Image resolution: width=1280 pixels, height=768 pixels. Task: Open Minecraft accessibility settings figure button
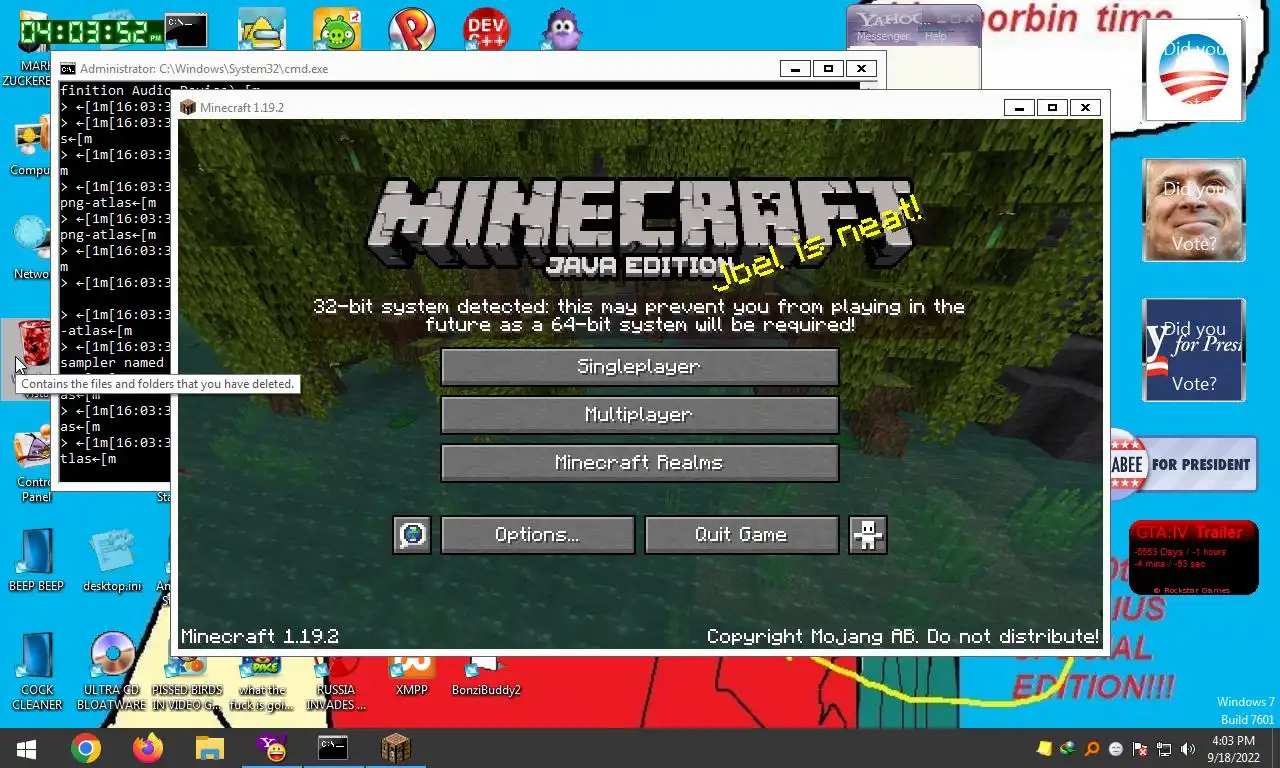click(x=867, y=535)
